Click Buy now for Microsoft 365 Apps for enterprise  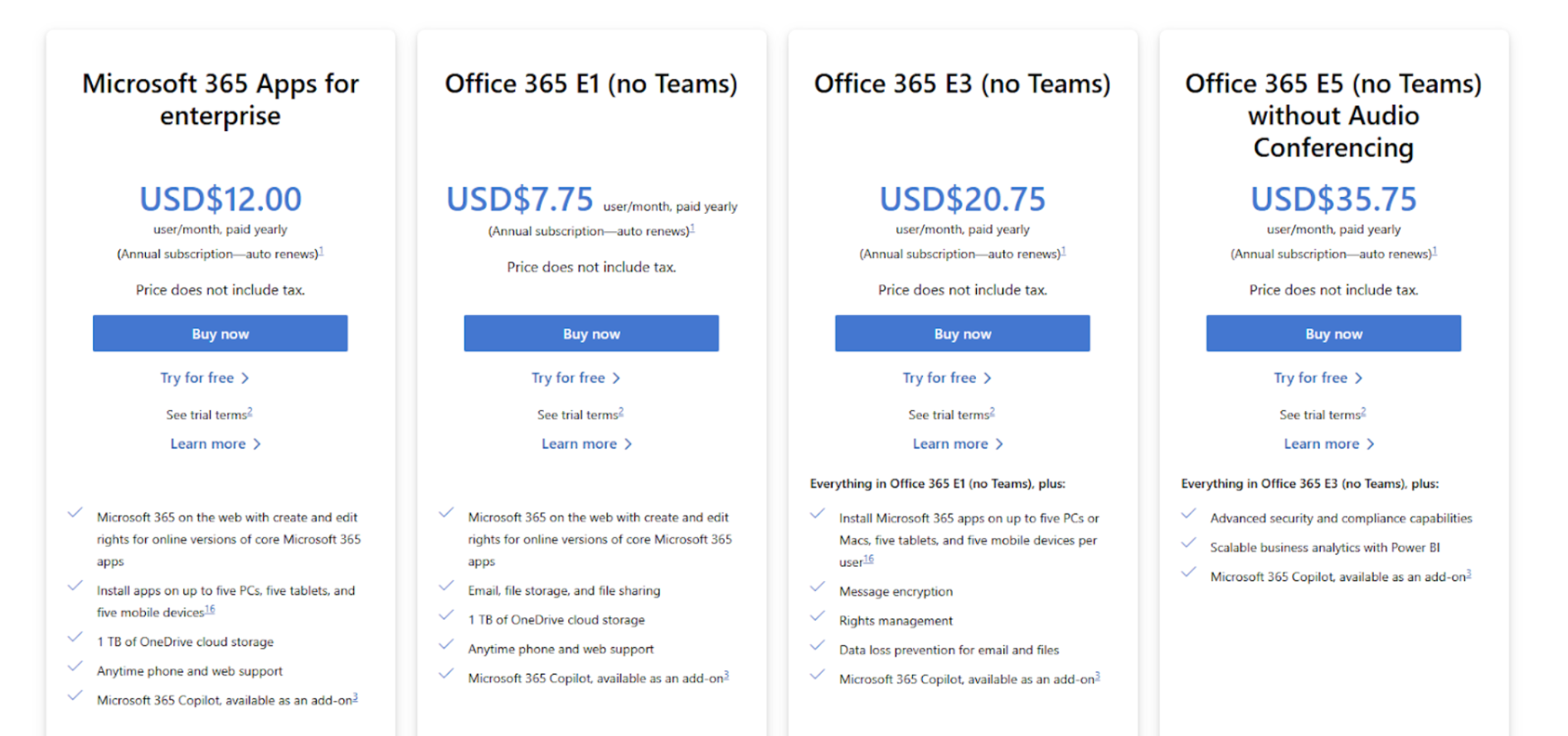tap(219, 333)
